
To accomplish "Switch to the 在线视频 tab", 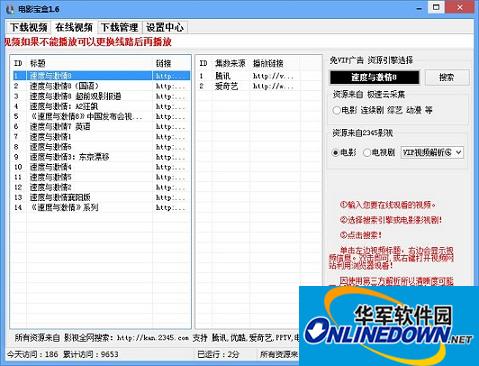I will (x=74, y=27).
